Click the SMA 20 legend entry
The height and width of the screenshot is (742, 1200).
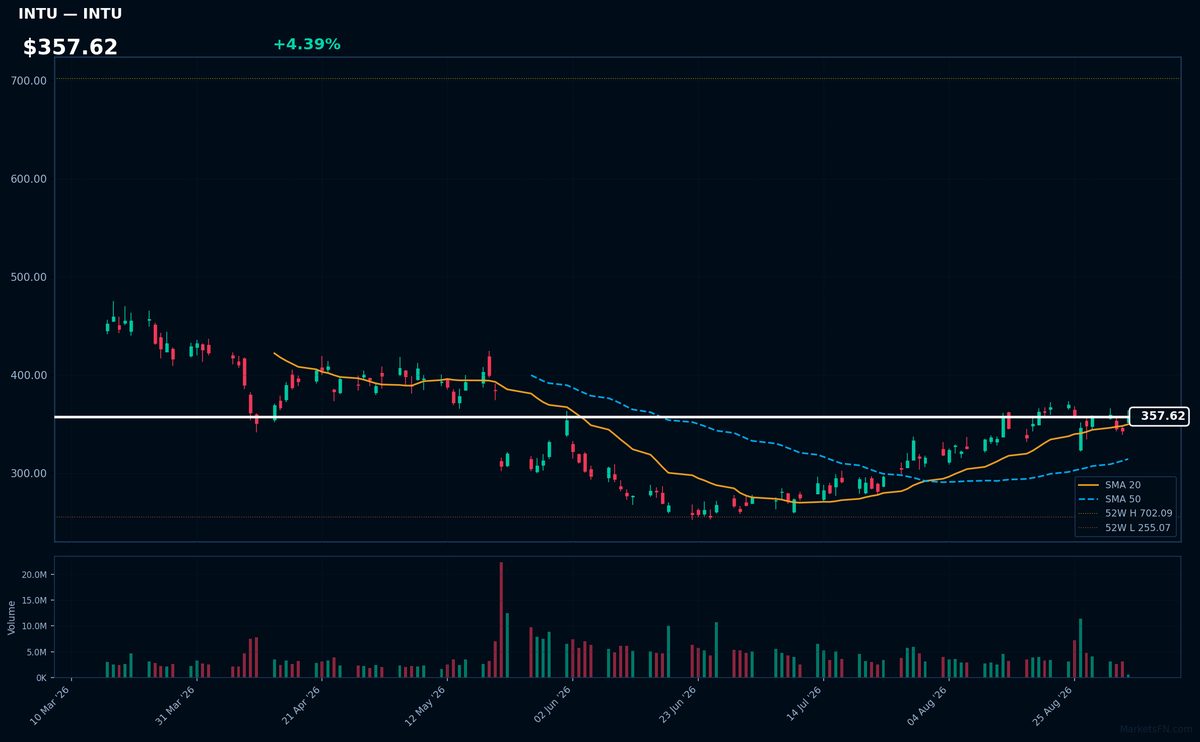click(x=1124, y=485)
